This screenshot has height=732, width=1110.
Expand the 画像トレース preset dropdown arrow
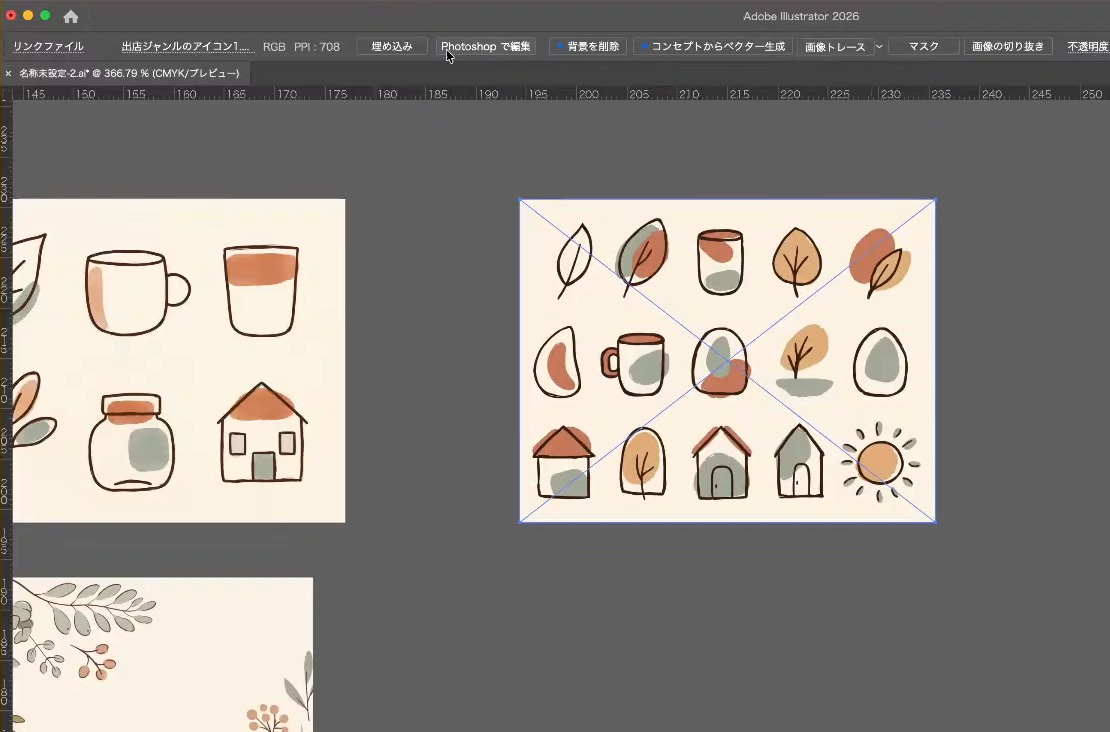879,47
